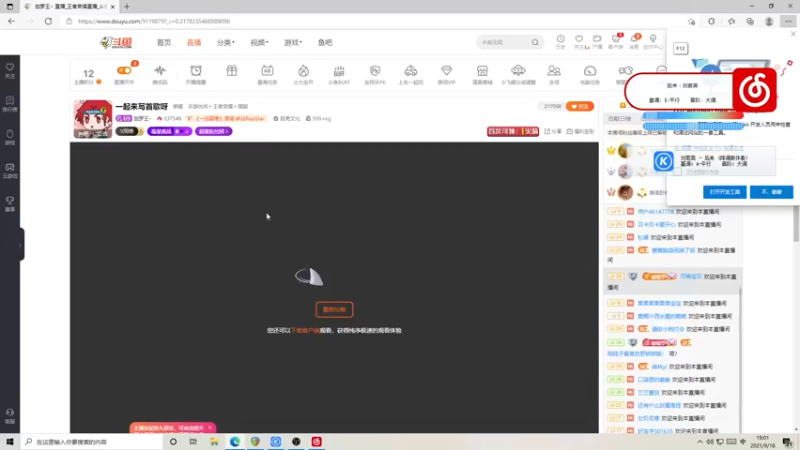Open the two-people 友邻 icon
The width and height of the screenshot is (800, 450).
point(554,70)
